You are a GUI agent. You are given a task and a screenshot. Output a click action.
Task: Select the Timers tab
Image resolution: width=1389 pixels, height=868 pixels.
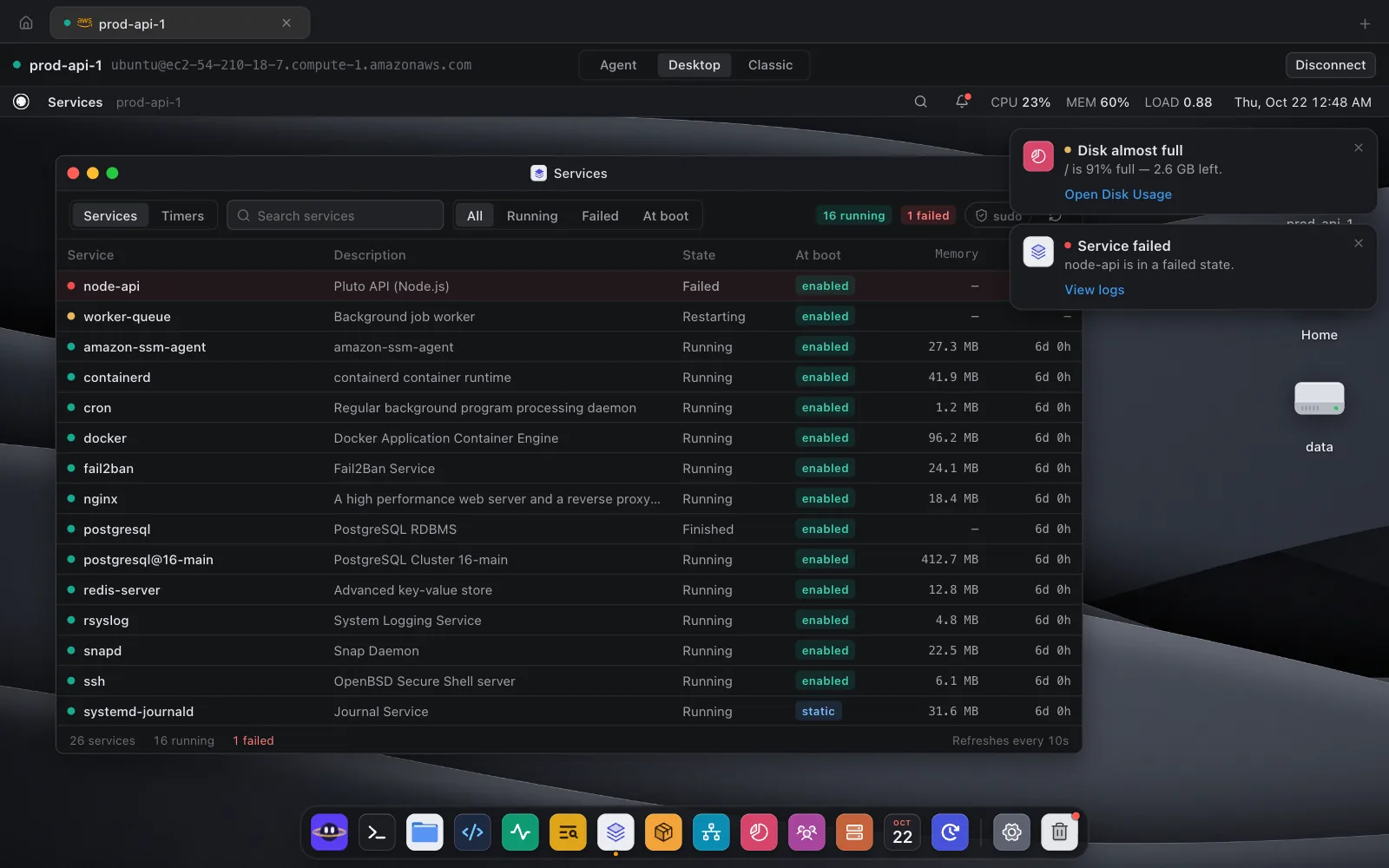click(182, 216)
